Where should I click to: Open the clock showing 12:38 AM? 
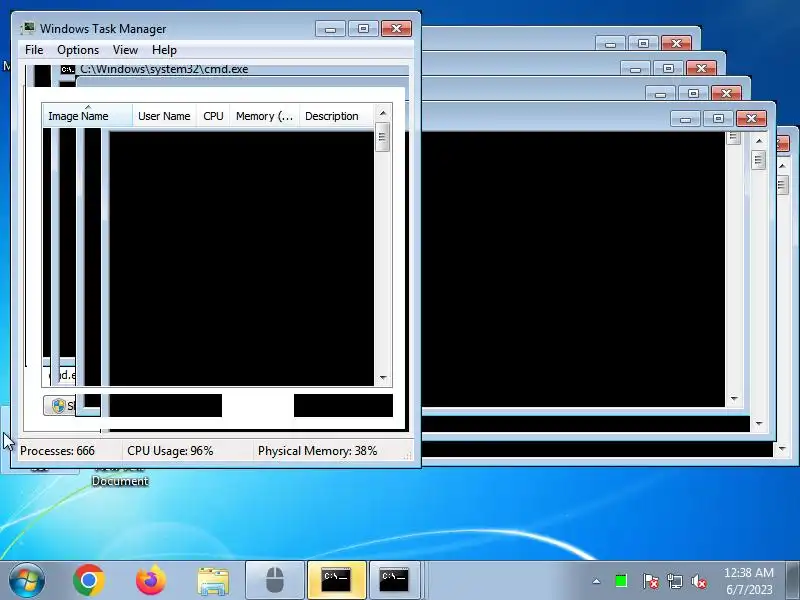(748, 581)
